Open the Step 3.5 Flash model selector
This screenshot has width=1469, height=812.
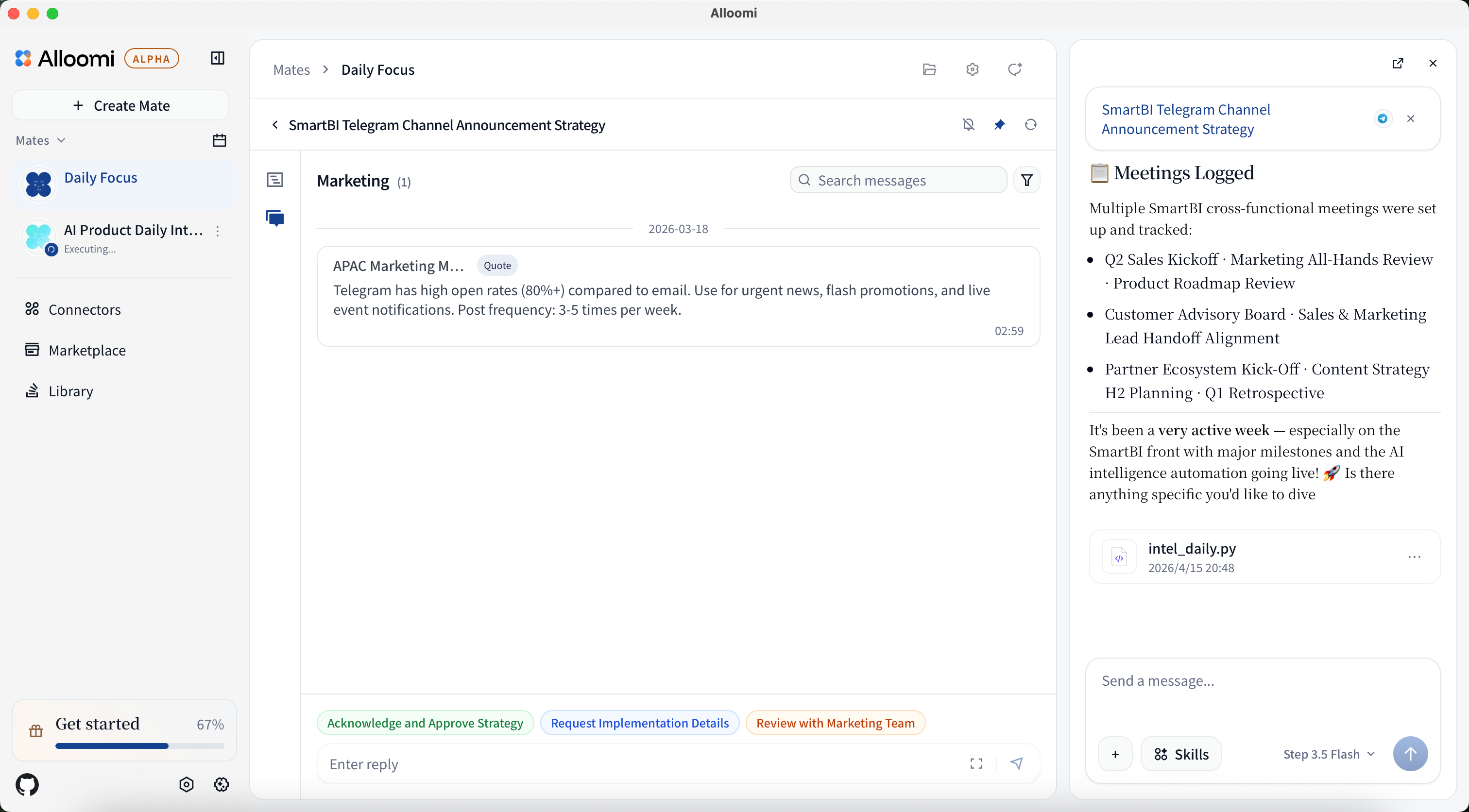pyautogui.click(x=1329, y=754)
